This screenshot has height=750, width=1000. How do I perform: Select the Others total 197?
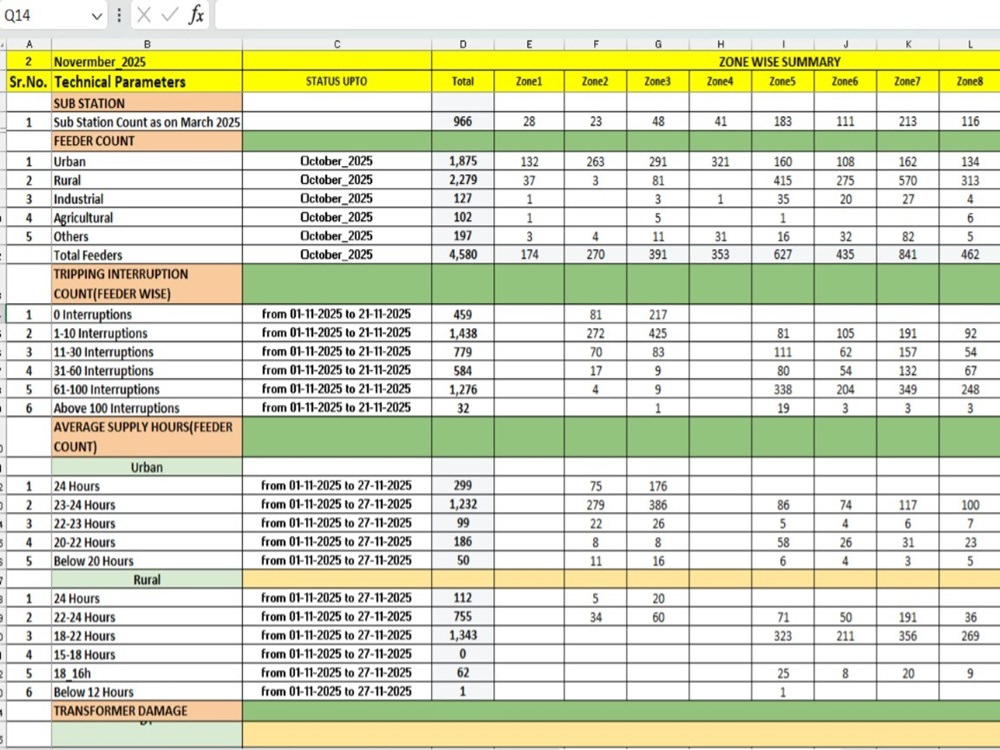pyautogui.click(x=463, y=236)
